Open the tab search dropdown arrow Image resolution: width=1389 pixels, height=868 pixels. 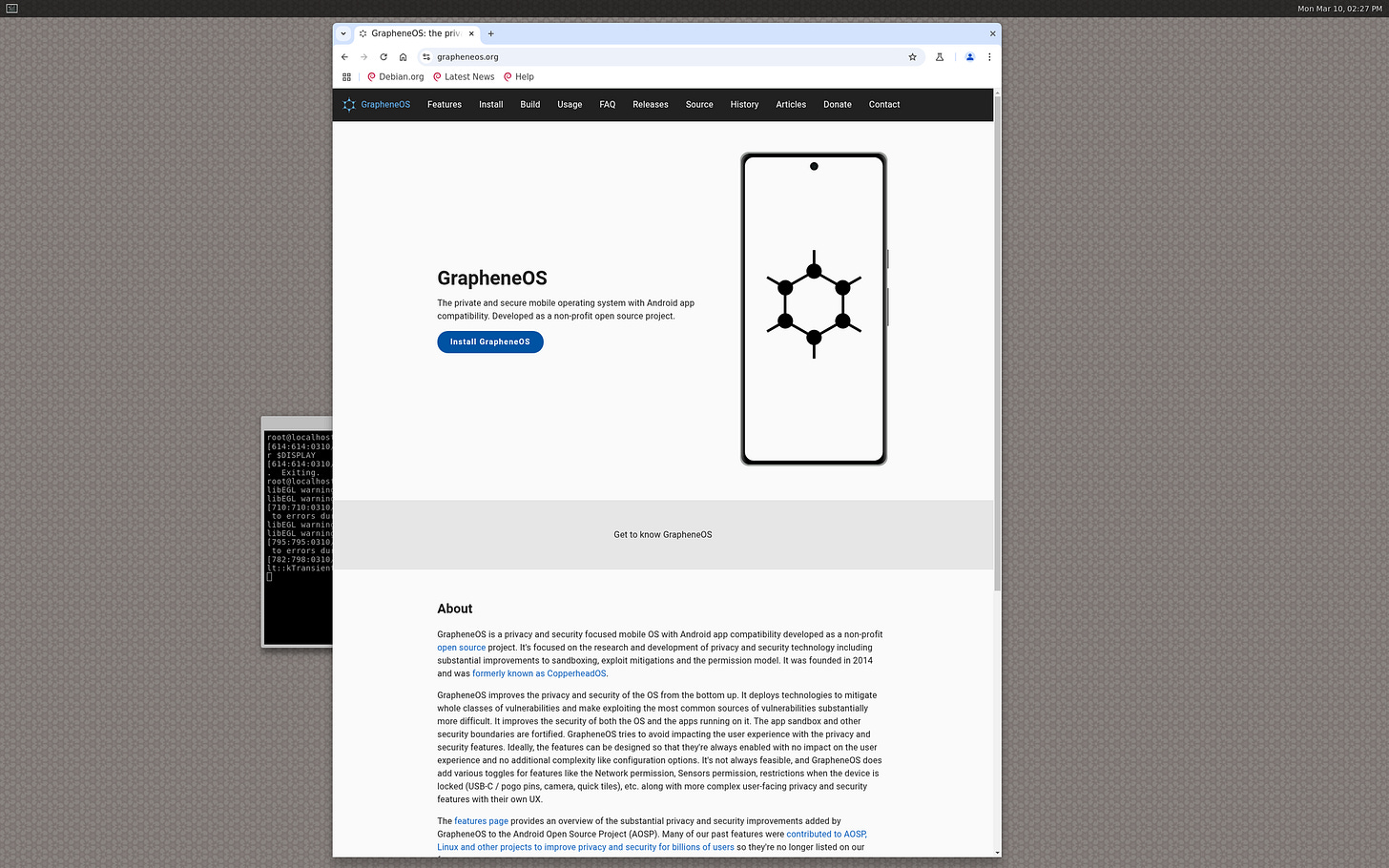tap(343, 33)
